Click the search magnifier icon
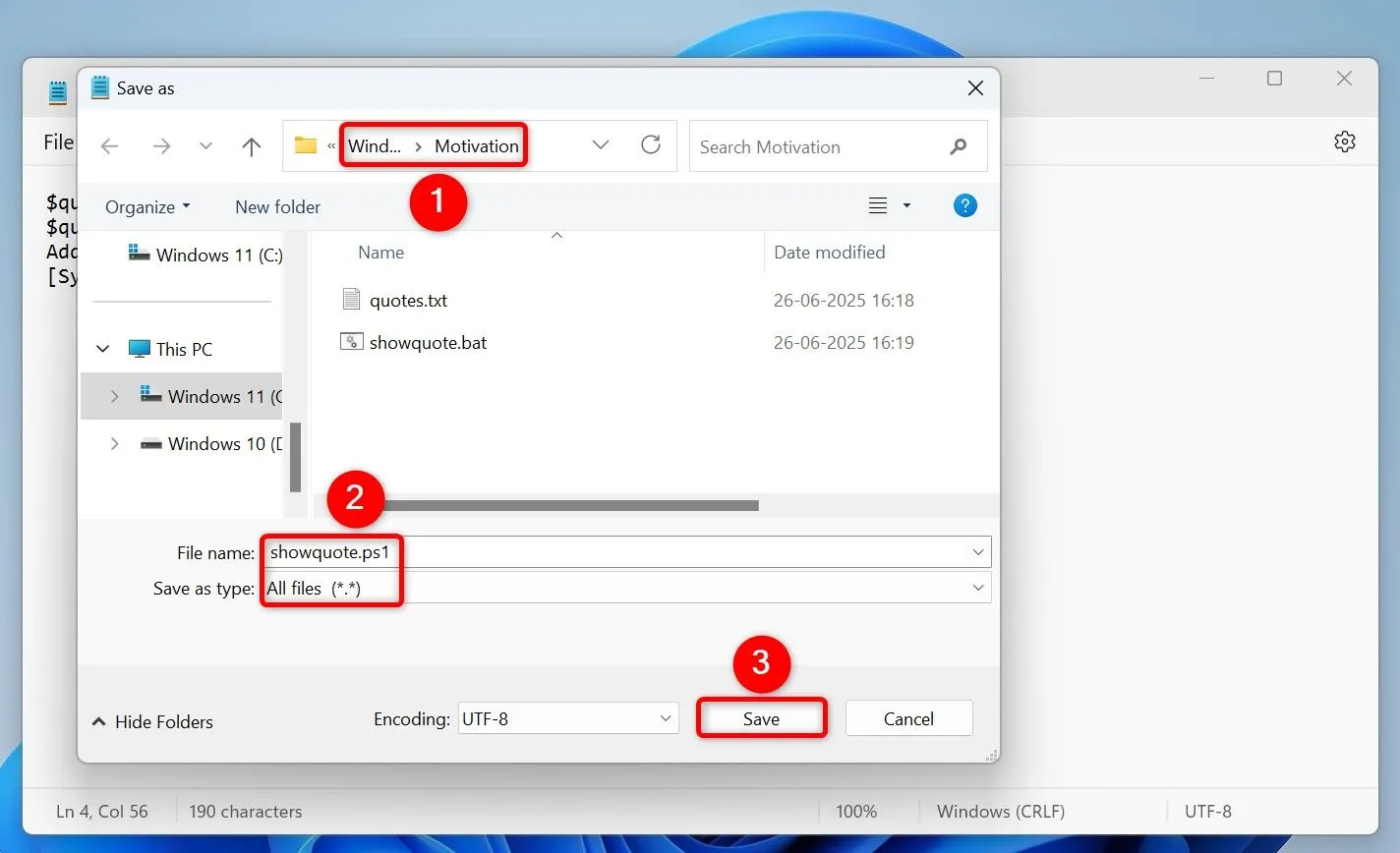Viewport: 1400px width, 853px height. tap(959, 146)
